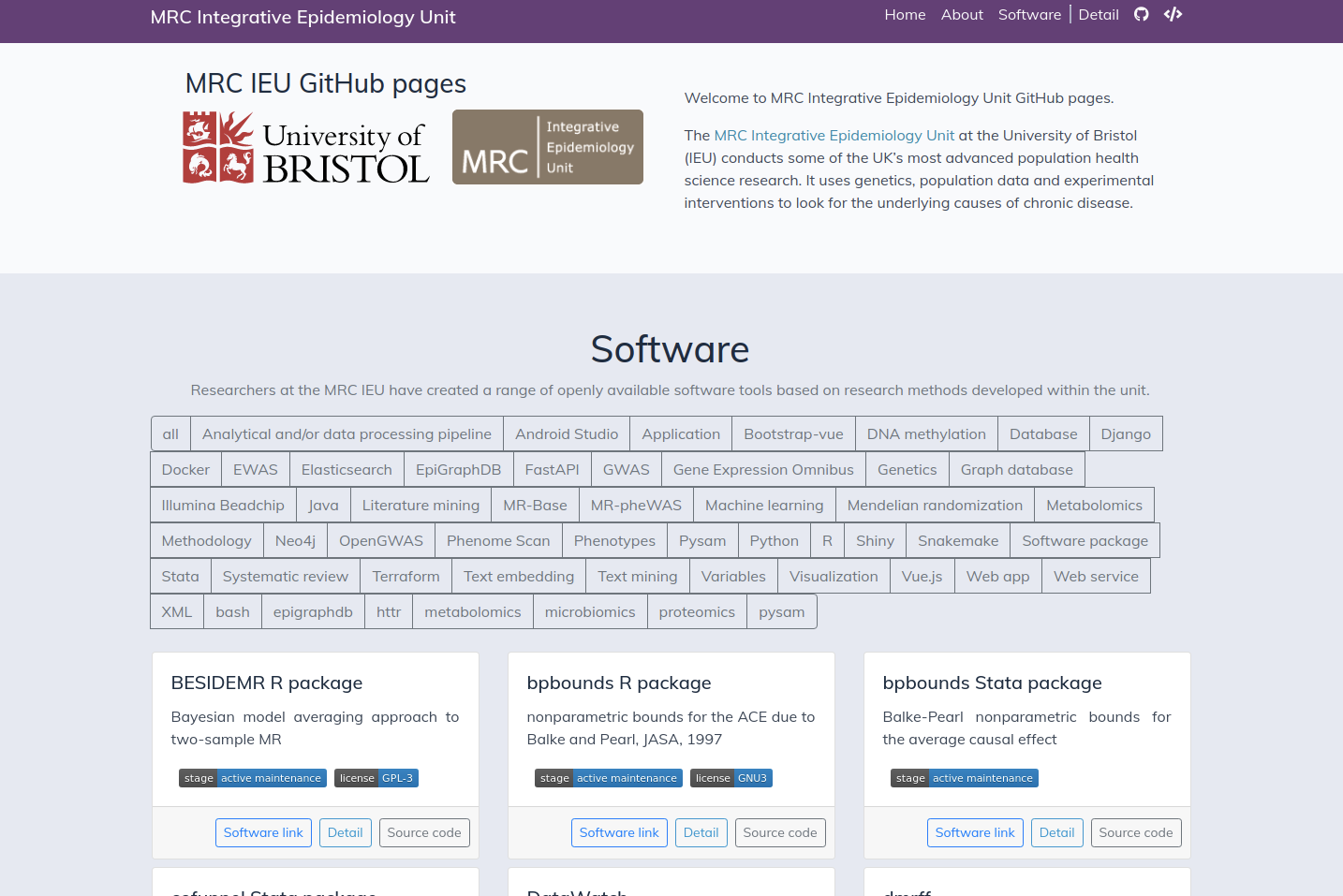1343x896 pixels.
Task: Click the University of Bristol logo
Action: [306, 147]
